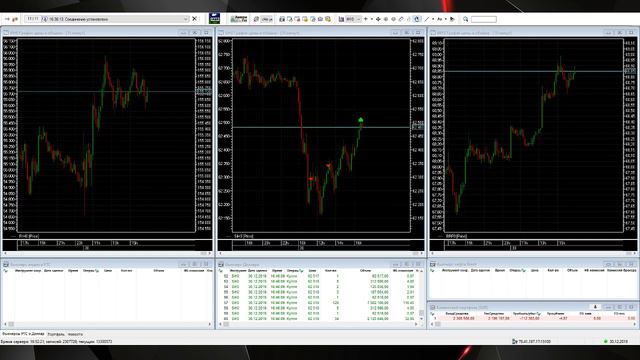Pick the trend line drawing tool
The image size is (640, 360).
click(427, 19)
